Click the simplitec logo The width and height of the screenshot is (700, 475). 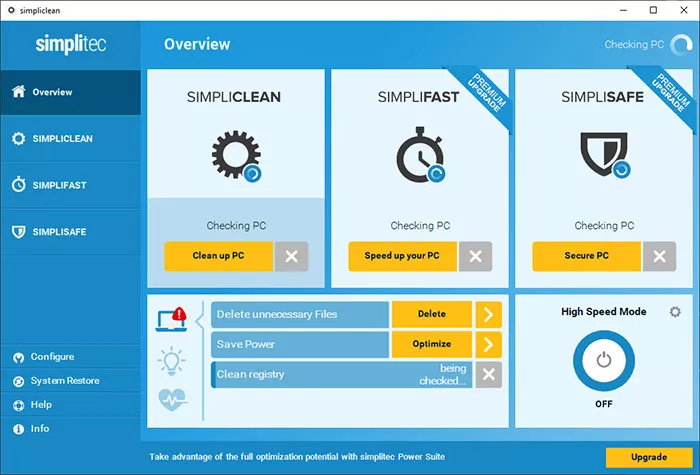pos(71,45)
